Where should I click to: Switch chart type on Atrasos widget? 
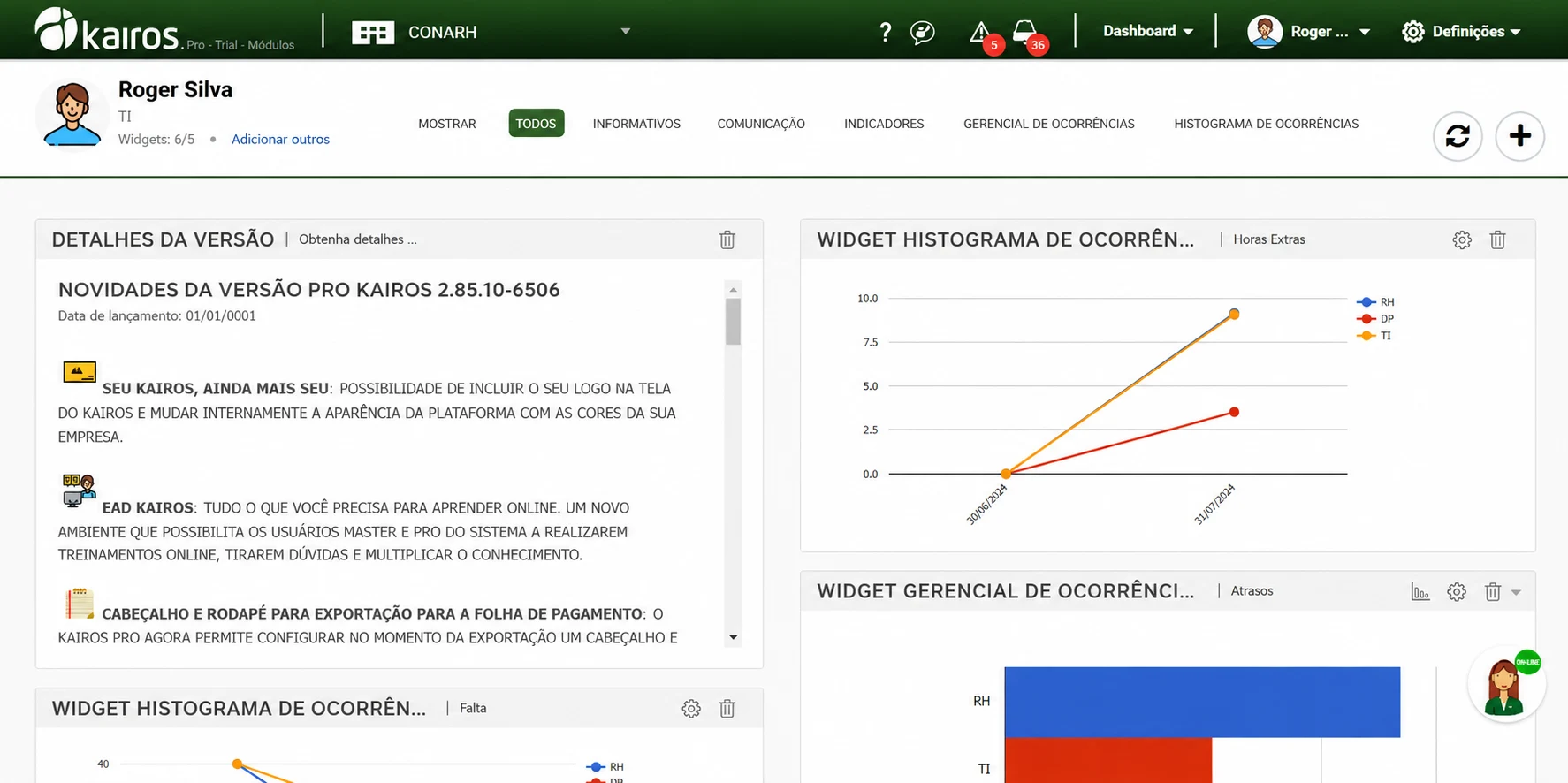pos(1420,592)
